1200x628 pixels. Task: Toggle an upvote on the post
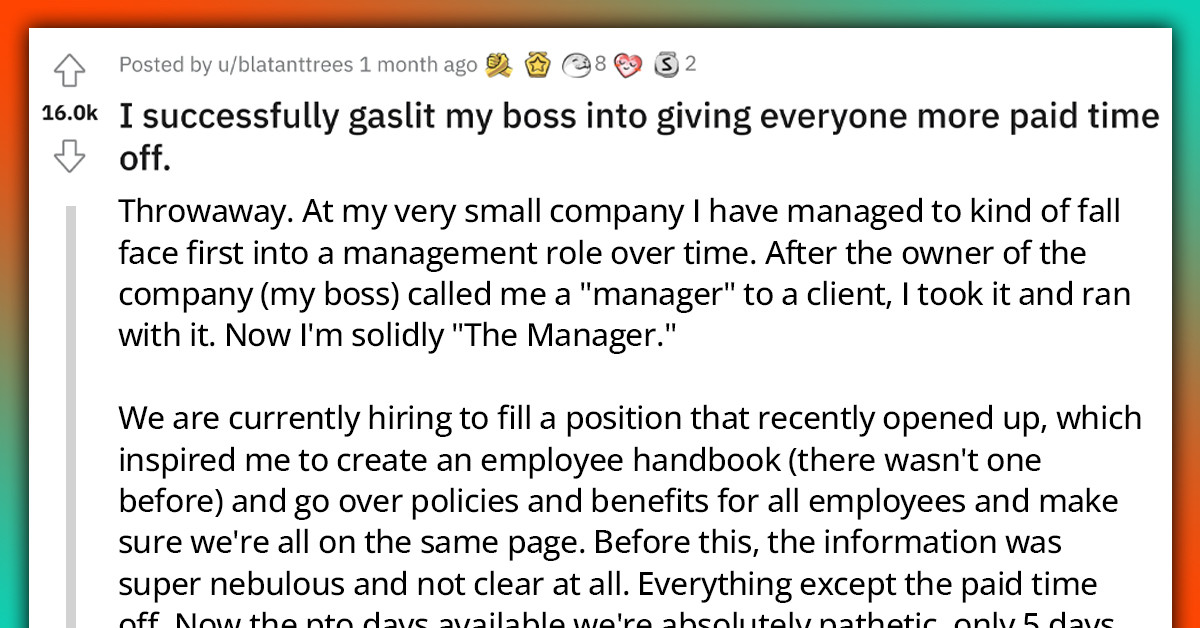[x=69, y=70]
